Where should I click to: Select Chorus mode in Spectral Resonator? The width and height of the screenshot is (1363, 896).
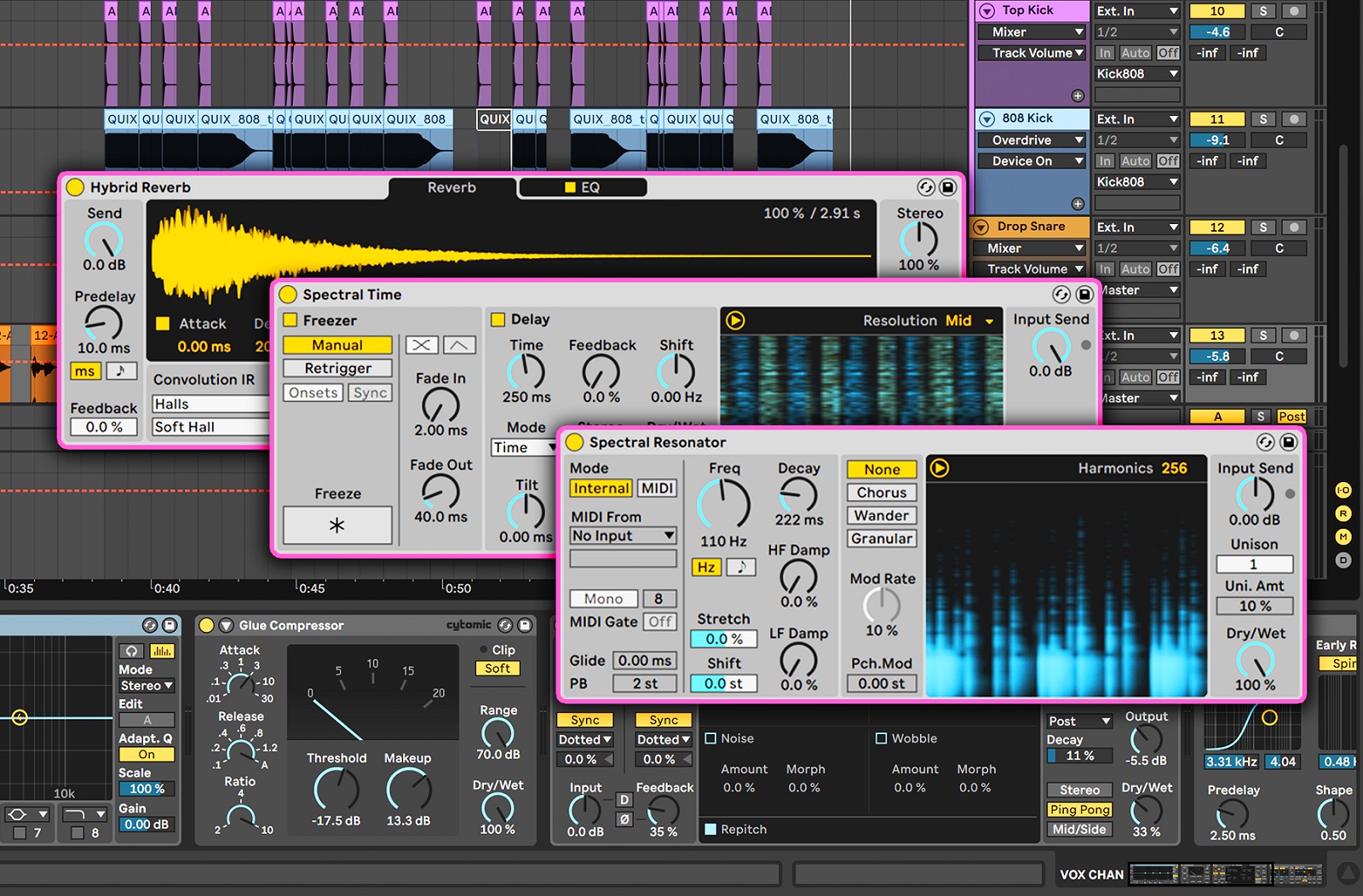coord(881,492)
